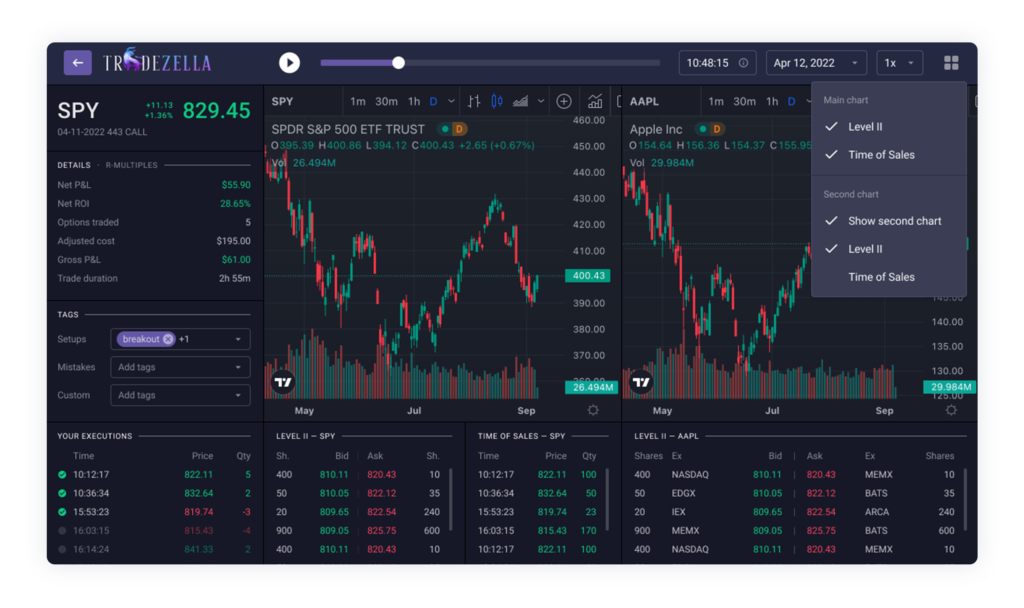Expand chart style chevron in SPY toolbar

click(541, 101)
